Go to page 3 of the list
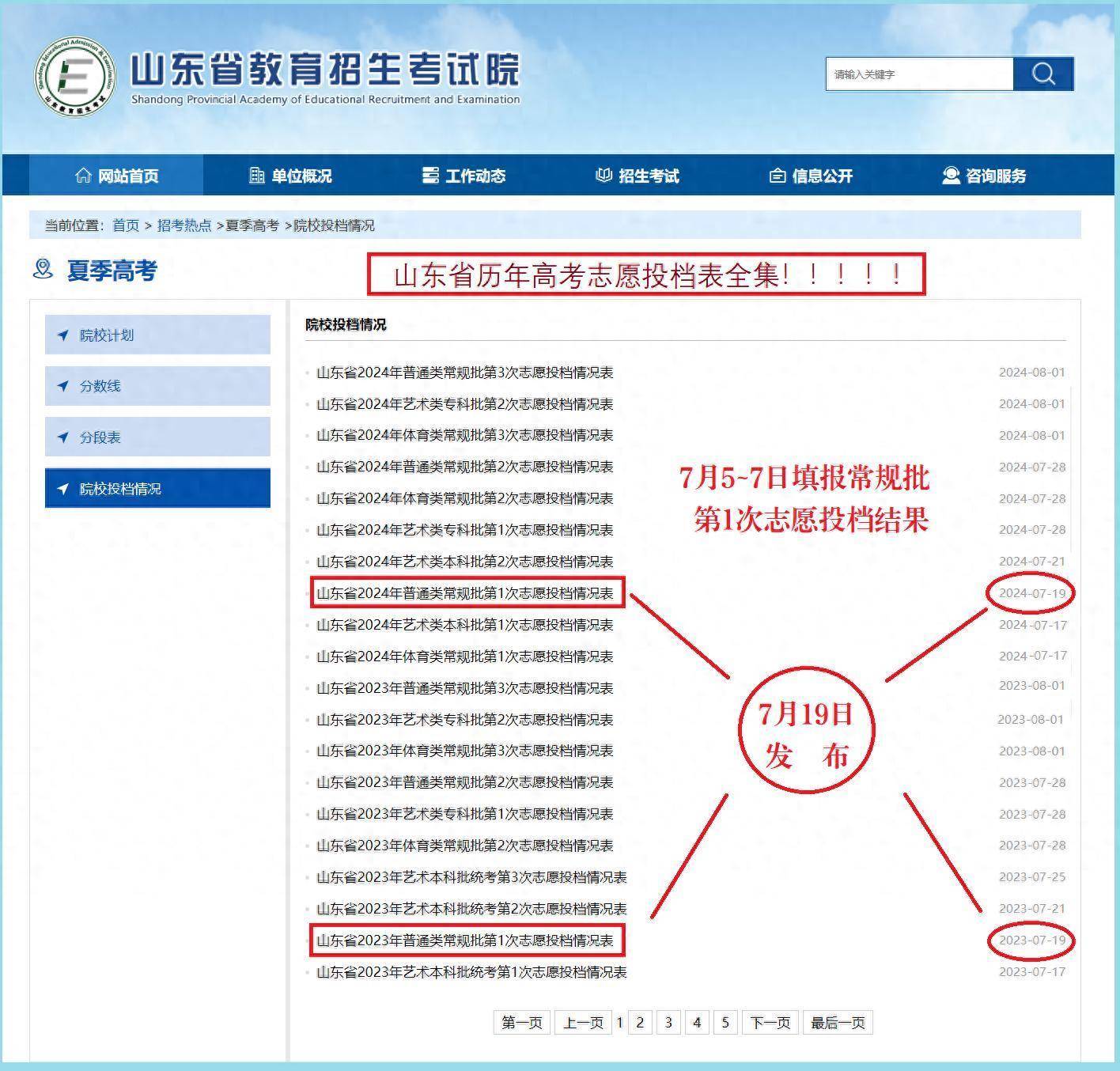 pos(668,1023)
